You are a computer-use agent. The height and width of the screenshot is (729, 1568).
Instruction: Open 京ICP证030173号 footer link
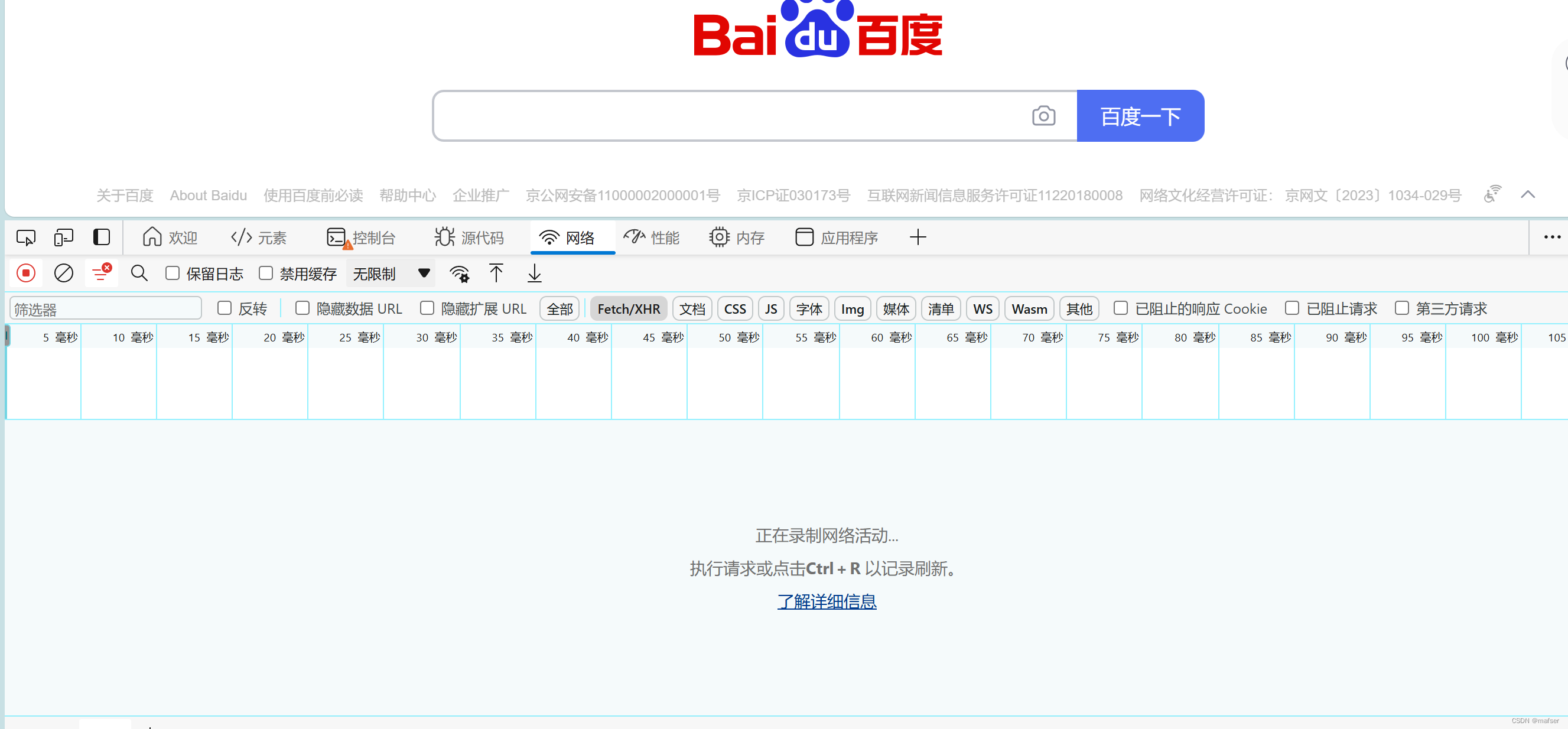(793, 196)
